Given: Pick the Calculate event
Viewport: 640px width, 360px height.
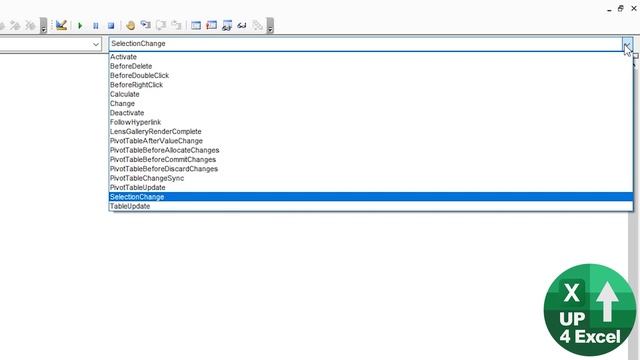Looking at the screenshot, I should click(371, 94).
